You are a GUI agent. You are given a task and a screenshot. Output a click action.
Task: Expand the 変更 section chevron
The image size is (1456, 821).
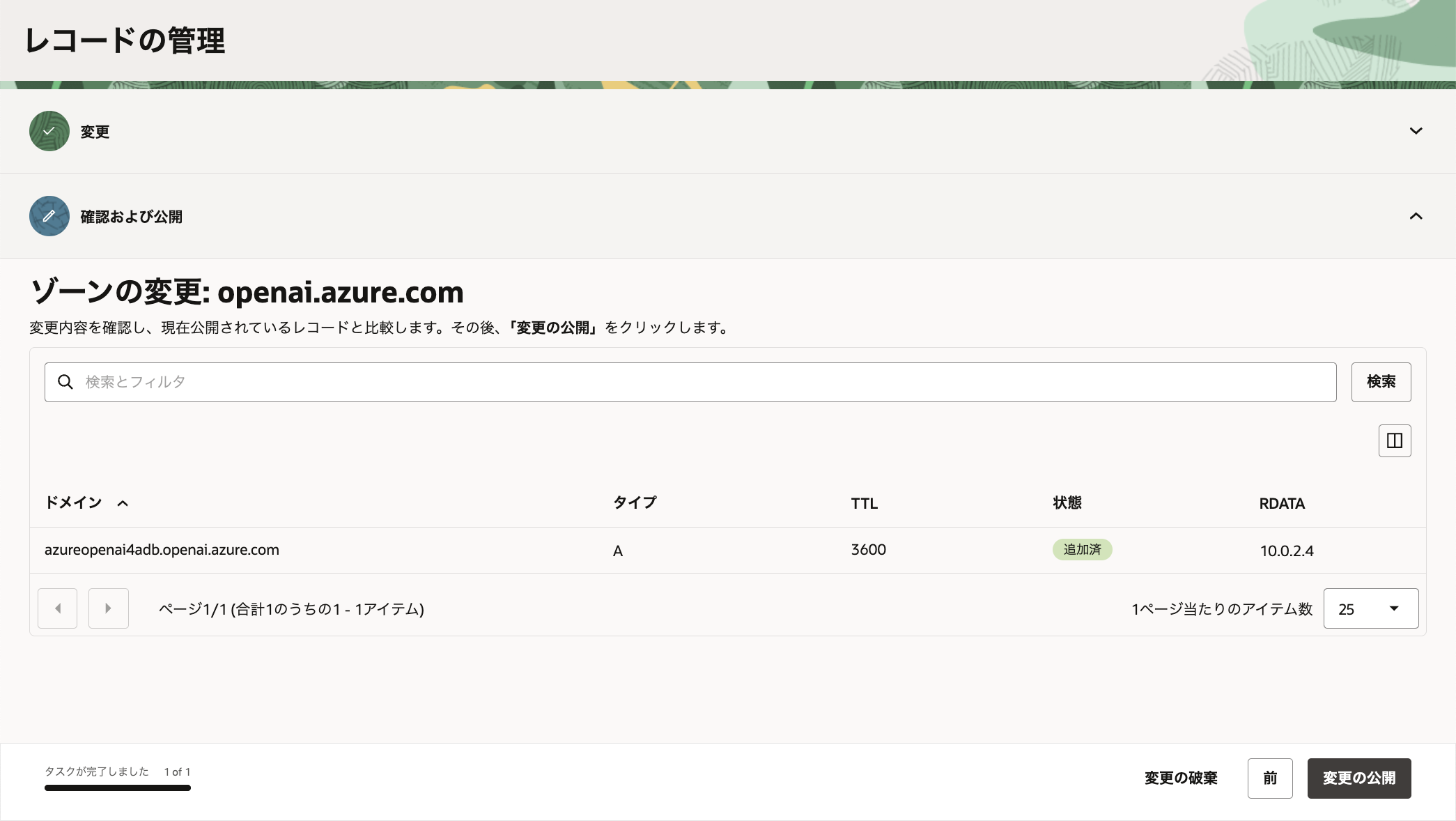[1416, 131]
